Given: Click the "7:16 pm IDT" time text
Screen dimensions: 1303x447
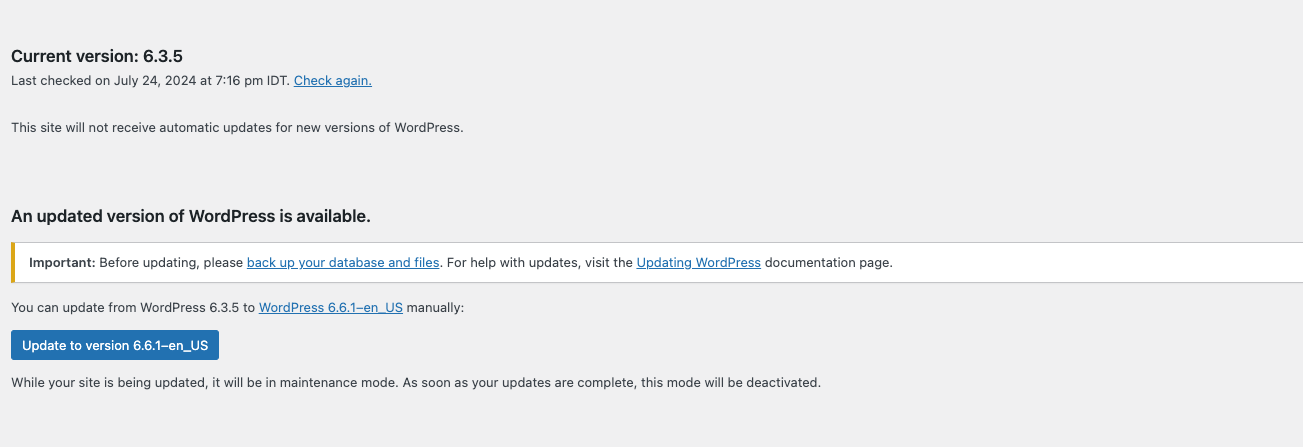Looking at the screenshot, I should pos(251,81).
